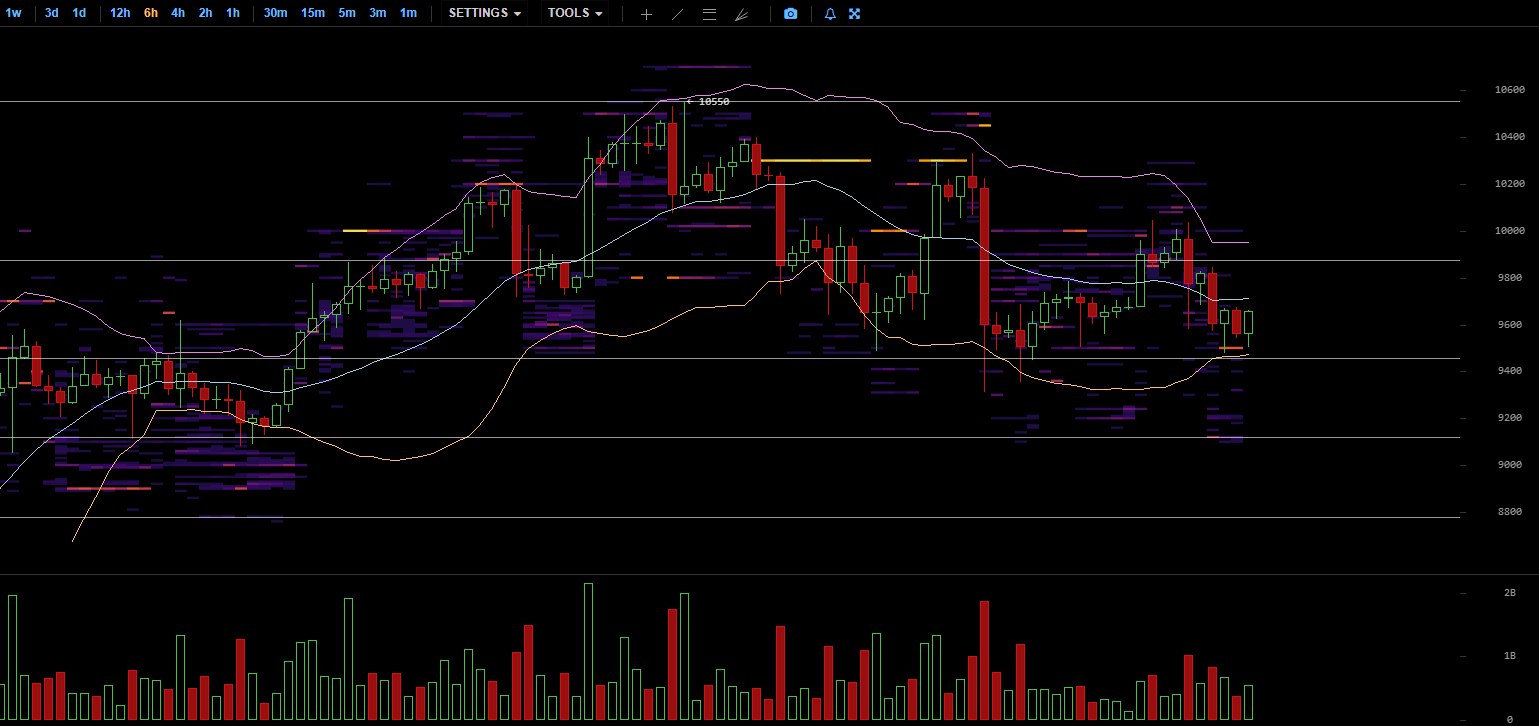The width and height of the screenshot is (1539, 726).
Task: Click the 10550 price label on chart
Action: pos(713,101)
